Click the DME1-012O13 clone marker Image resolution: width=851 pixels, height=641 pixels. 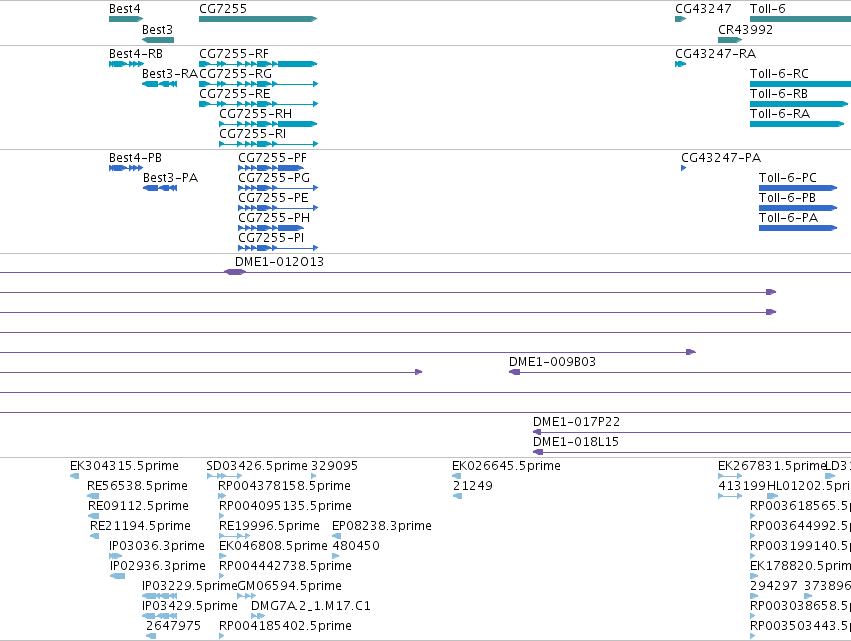tap(235, 272)
